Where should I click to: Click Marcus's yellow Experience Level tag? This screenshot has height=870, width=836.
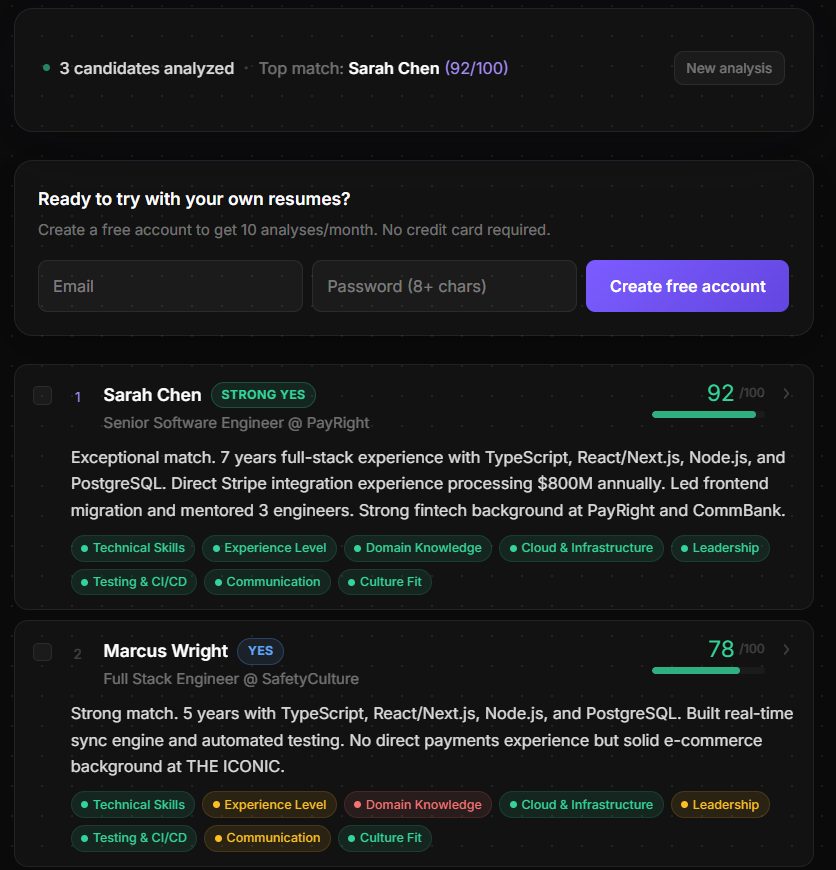(268, 805)
